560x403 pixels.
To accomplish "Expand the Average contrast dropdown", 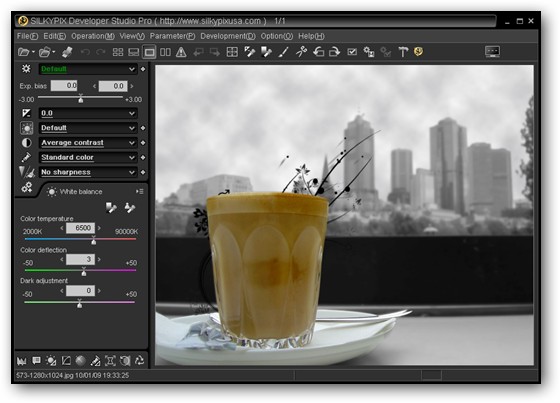I will [x=88, y=143].
